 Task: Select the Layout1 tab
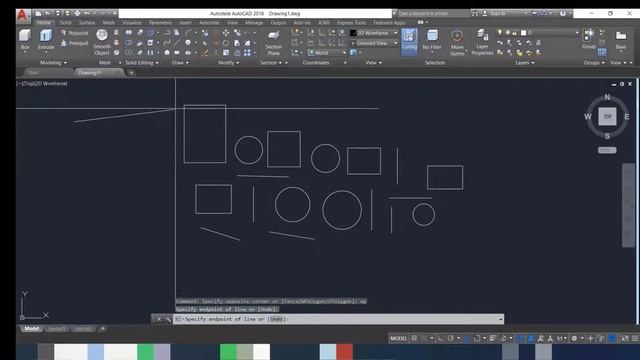click(56, 329)
